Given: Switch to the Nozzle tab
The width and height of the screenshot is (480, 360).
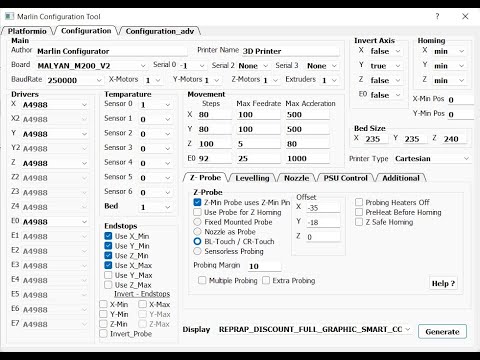Looking at the screenshot, I should point(296,178).
